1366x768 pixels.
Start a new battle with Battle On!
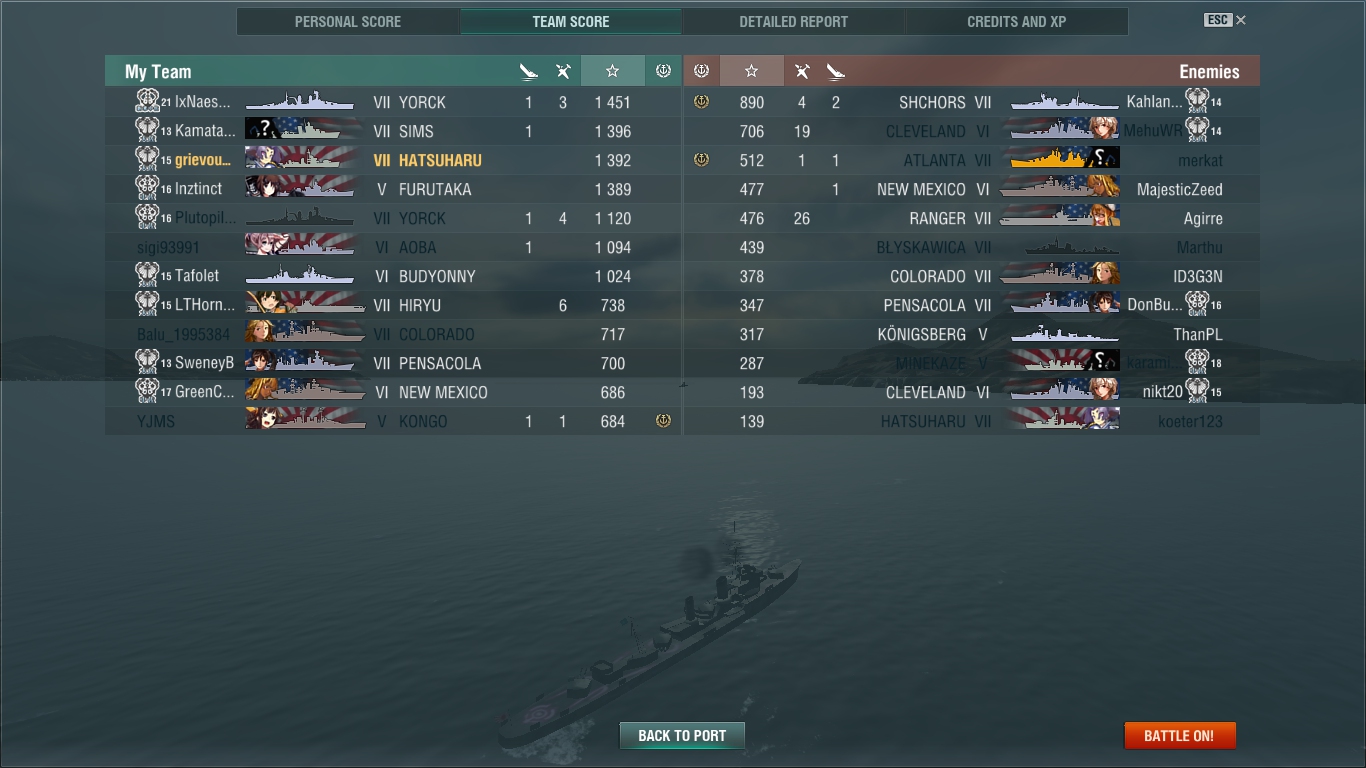coord(1179,735)
